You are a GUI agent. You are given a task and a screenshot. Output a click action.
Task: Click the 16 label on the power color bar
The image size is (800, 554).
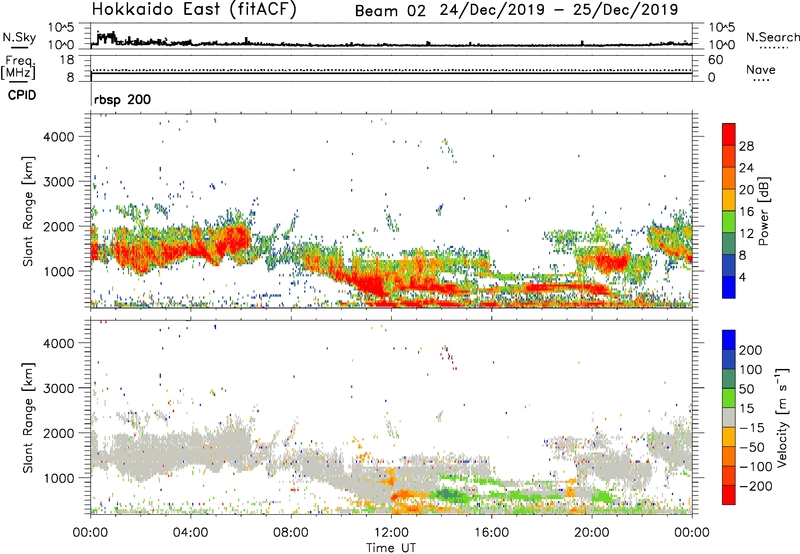(x=746, y=212)
